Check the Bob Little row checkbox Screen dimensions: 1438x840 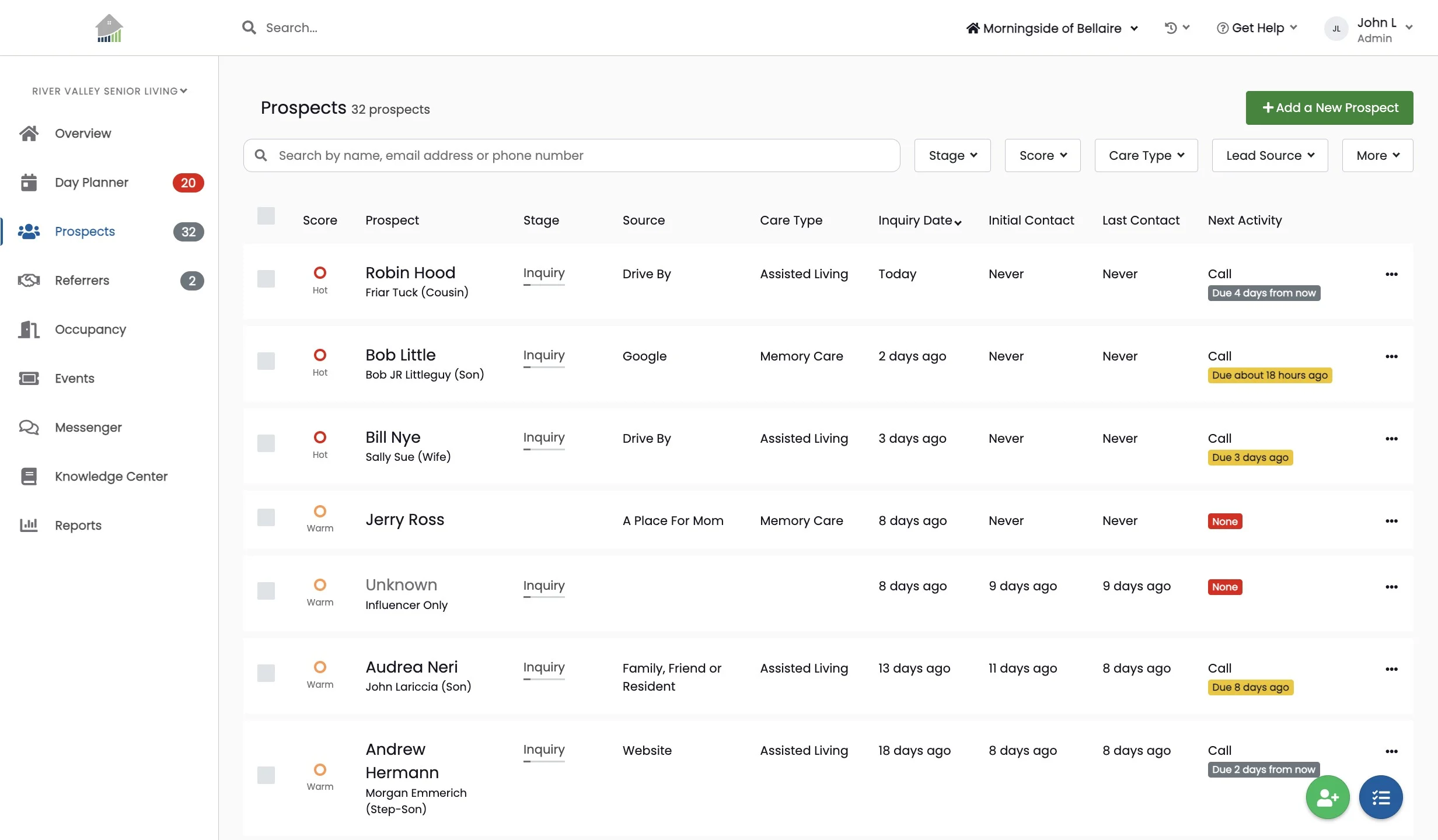click(266, 361)
